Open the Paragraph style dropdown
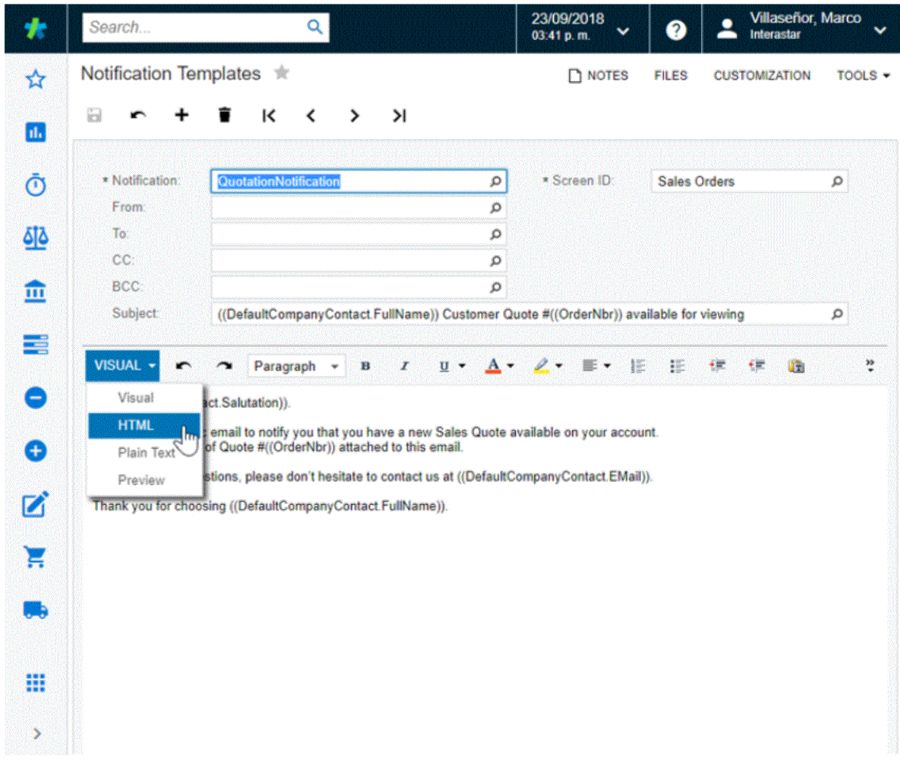 coord(296,366)
